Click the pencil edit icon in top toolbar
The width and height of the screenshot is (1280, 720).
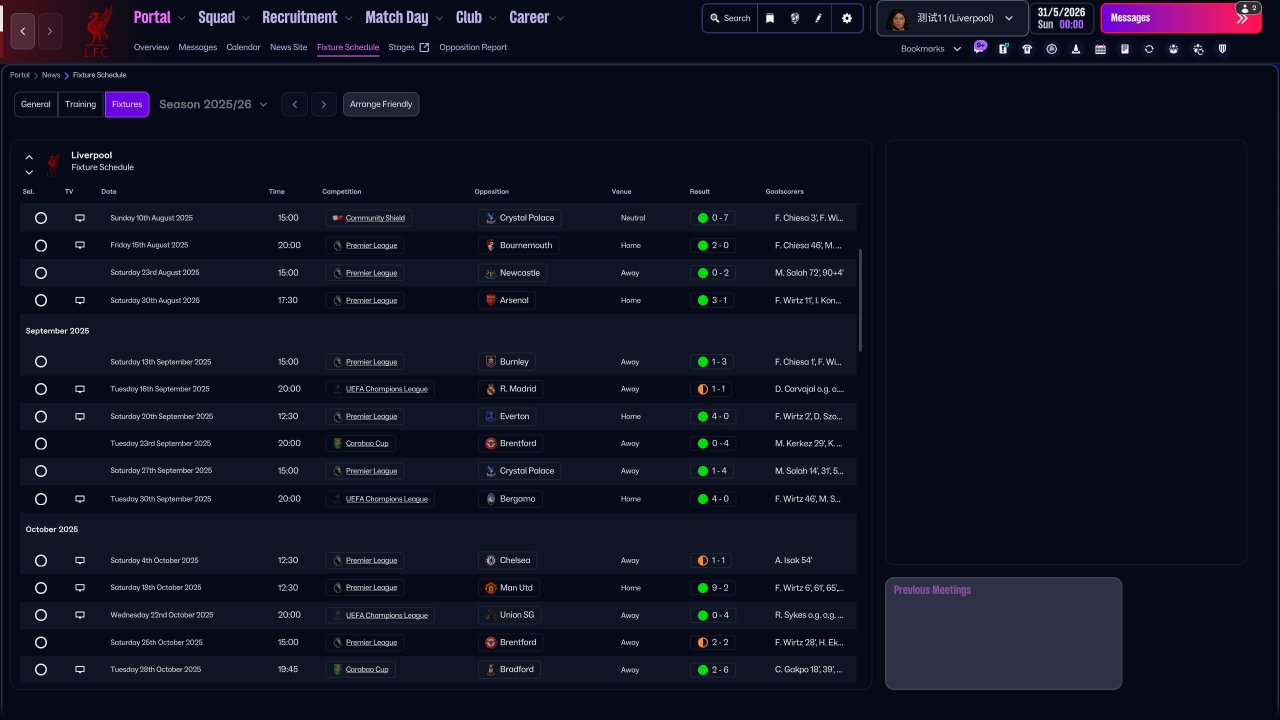(x=819, y=18)
